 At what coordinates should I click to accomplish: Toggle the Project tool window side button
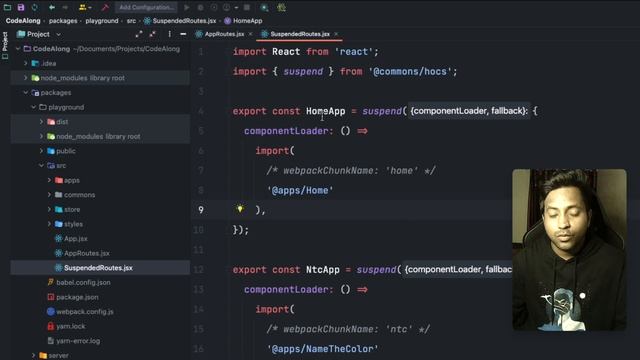[5, 45]
